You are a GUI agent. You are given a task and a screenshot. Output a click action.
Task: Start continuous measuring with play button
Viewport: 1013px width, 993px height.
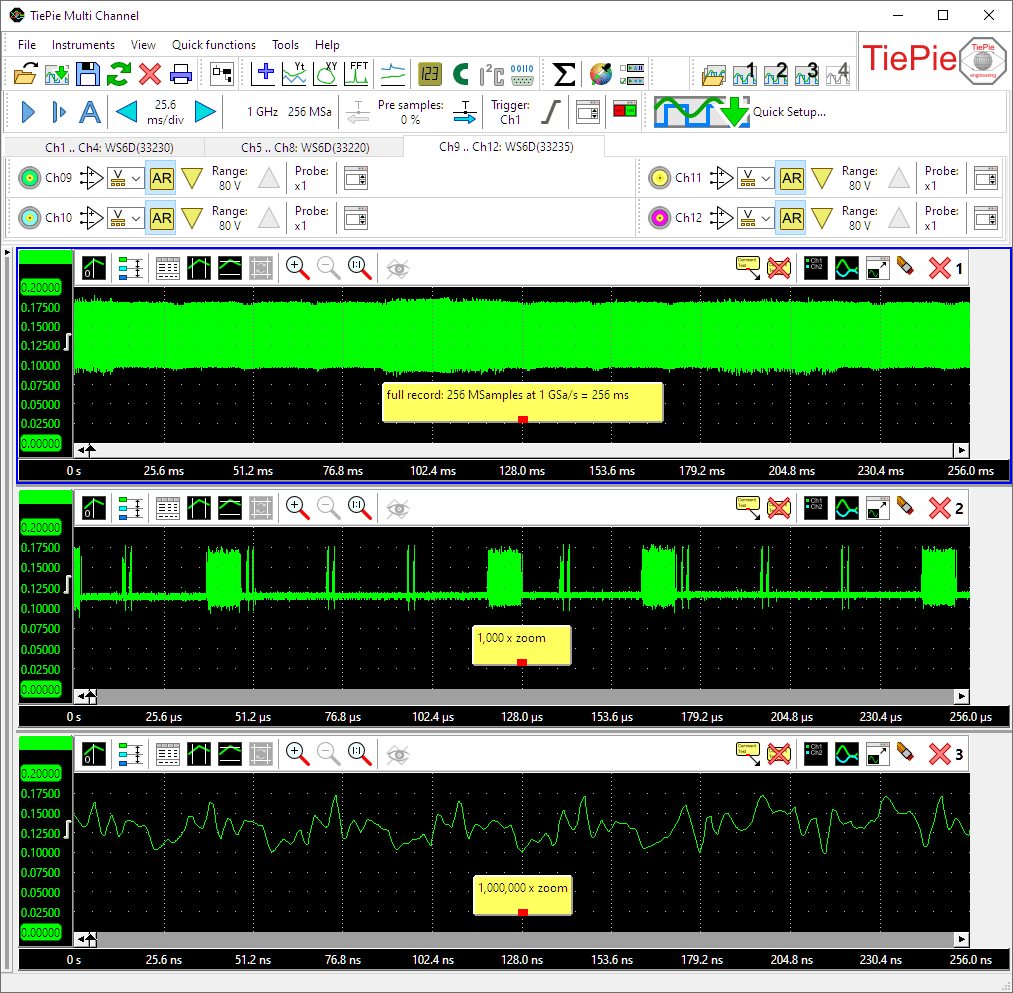click(x=28, y=112)
